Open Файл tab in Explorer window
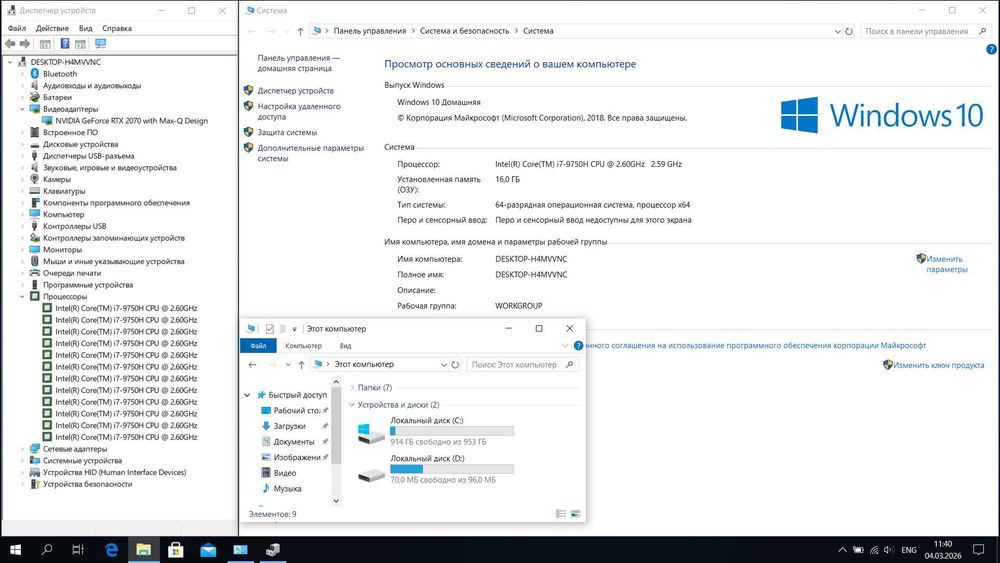Screen dimensions: 1000x563 (x=258, y=346)
